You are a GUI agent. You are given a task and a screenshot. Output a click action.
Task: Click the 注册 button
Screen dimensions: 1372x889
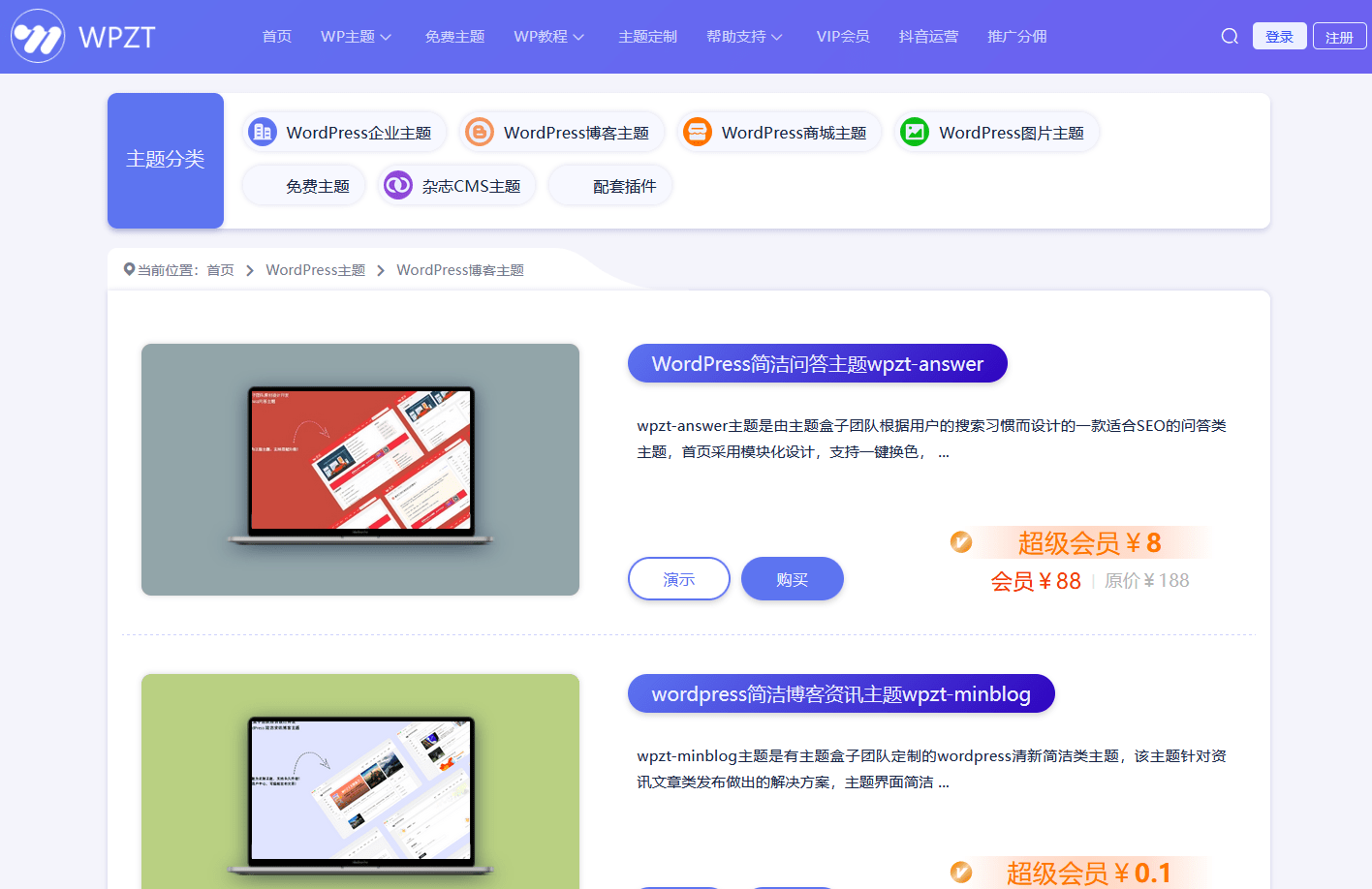pyautogui.click(x=1340, y=36)
